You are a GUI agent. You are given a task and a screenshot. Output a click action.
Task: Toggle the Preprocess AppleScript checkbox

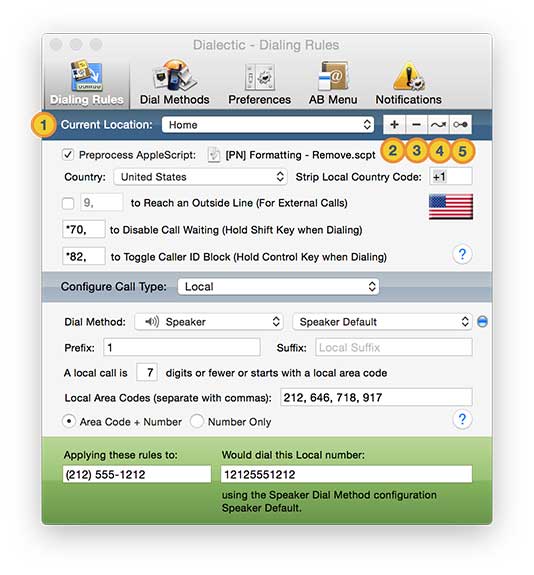(68, 155)
